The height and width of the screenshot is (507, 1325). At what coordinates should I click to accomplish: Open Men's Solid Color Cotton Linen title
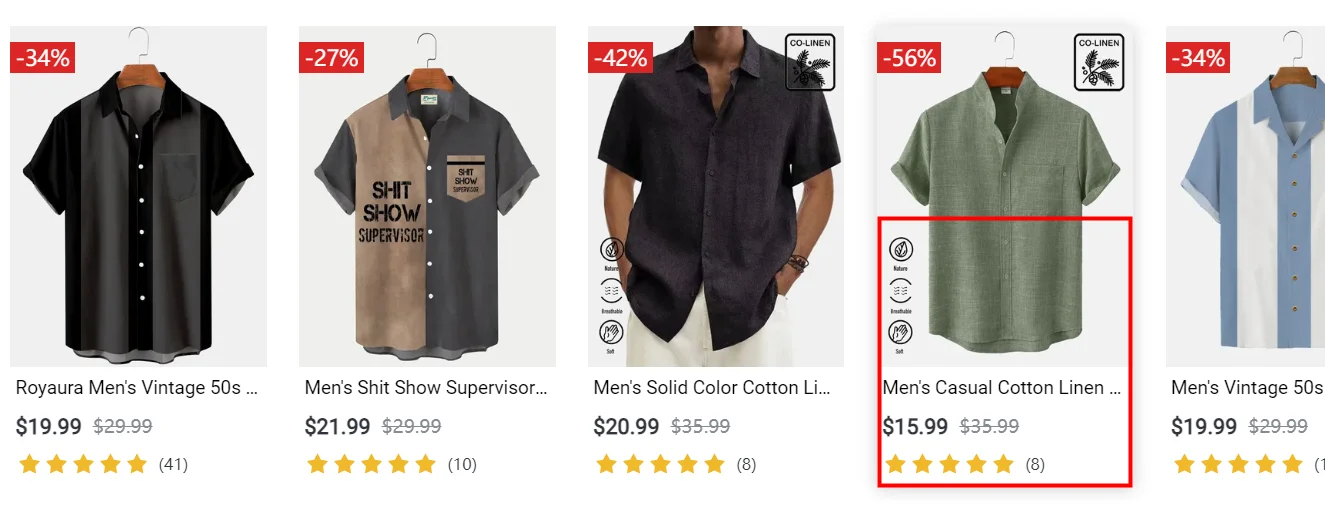click(712, 387)
